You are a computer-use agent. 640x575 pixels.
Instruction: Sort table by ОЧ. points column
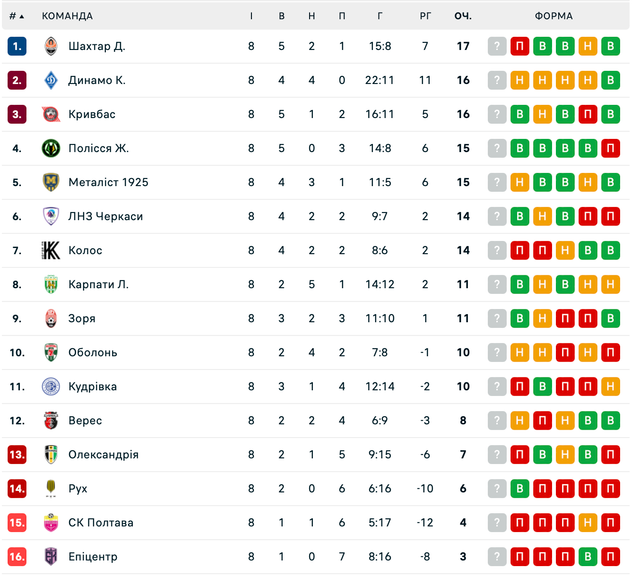pos(463,16)
